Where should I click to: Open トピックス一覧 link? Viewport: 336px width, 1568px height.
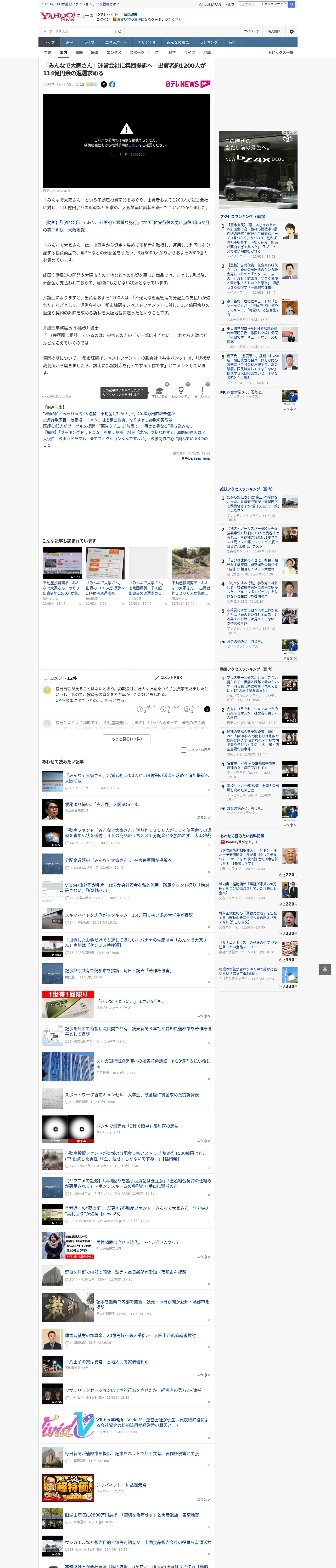point(281,52)
